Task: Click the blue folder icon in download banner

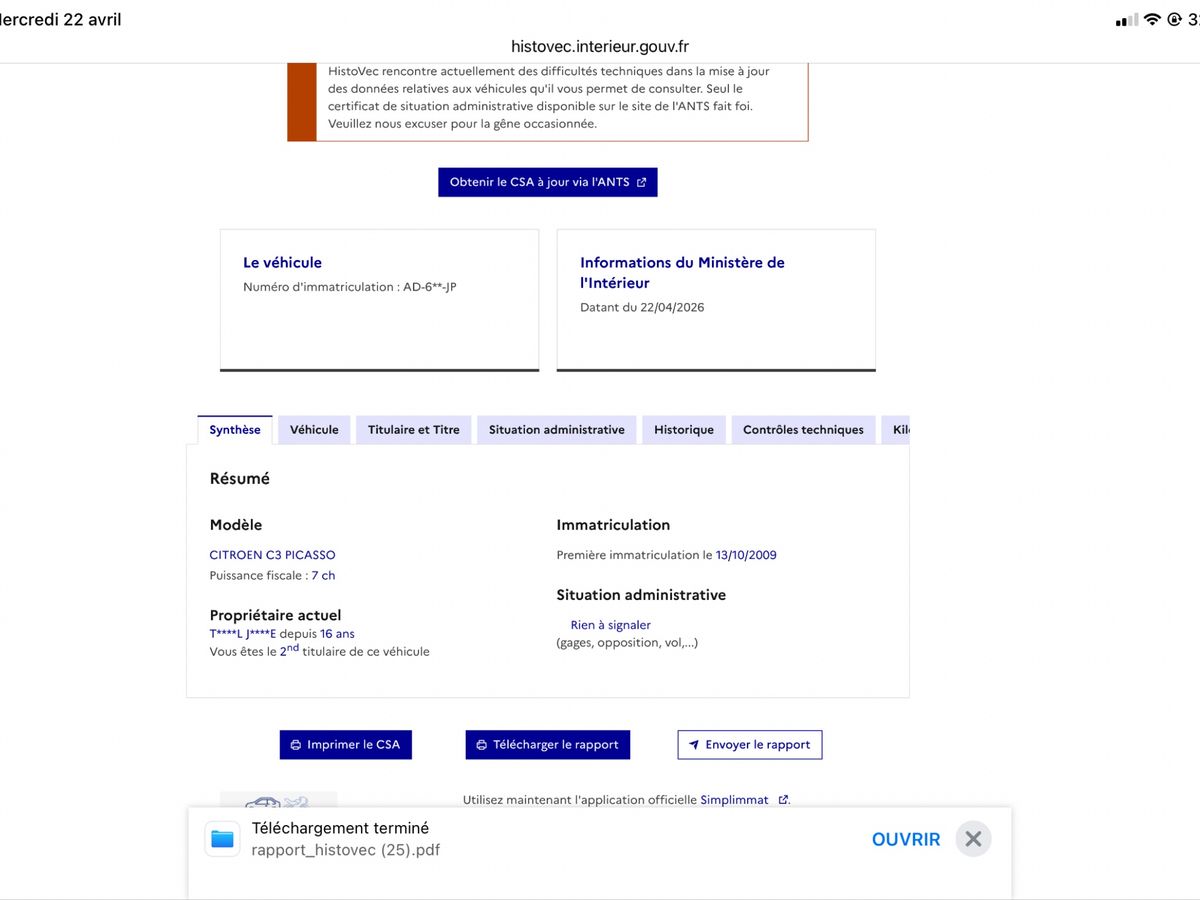Action: pos(222,839)
